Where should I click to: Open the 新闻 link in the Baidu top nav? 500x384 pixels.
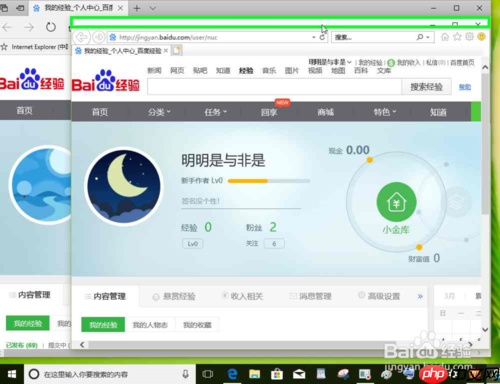tap(154, 71)
